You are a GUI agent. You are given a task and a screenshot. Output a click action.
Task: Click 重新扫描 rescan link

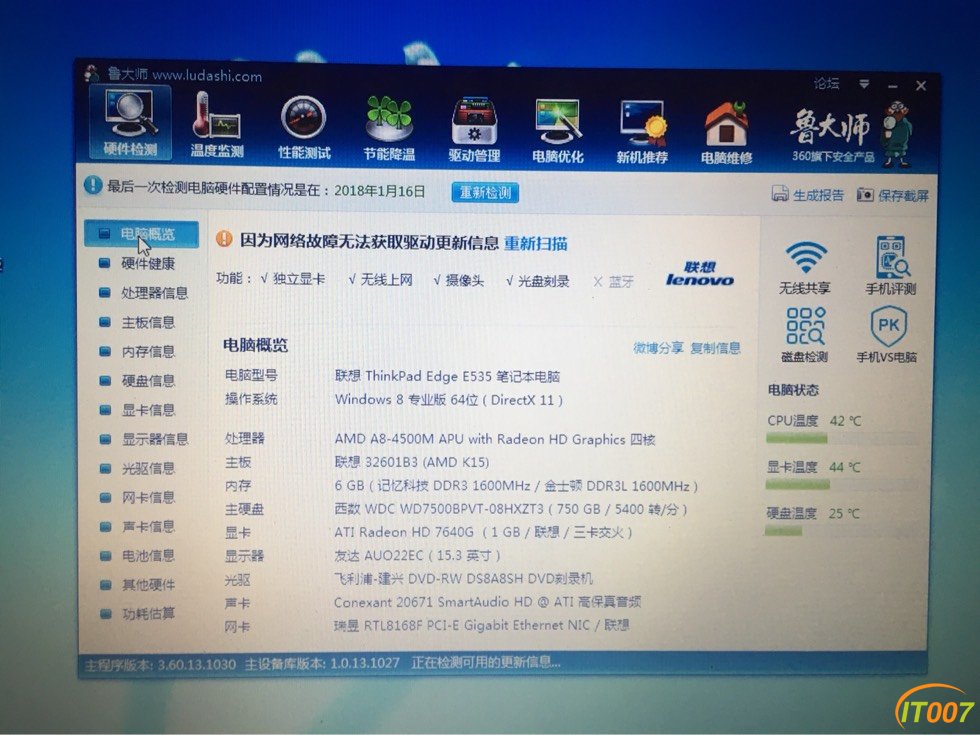pos(536,243)
